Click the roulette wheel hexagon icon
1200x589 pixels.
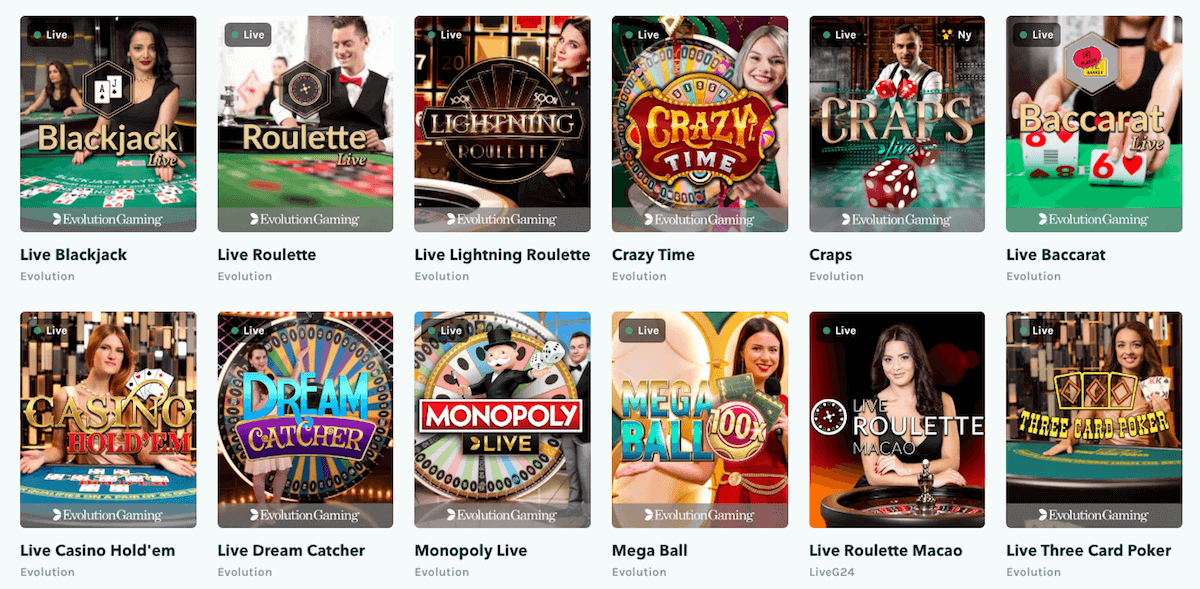click(305, 91)
